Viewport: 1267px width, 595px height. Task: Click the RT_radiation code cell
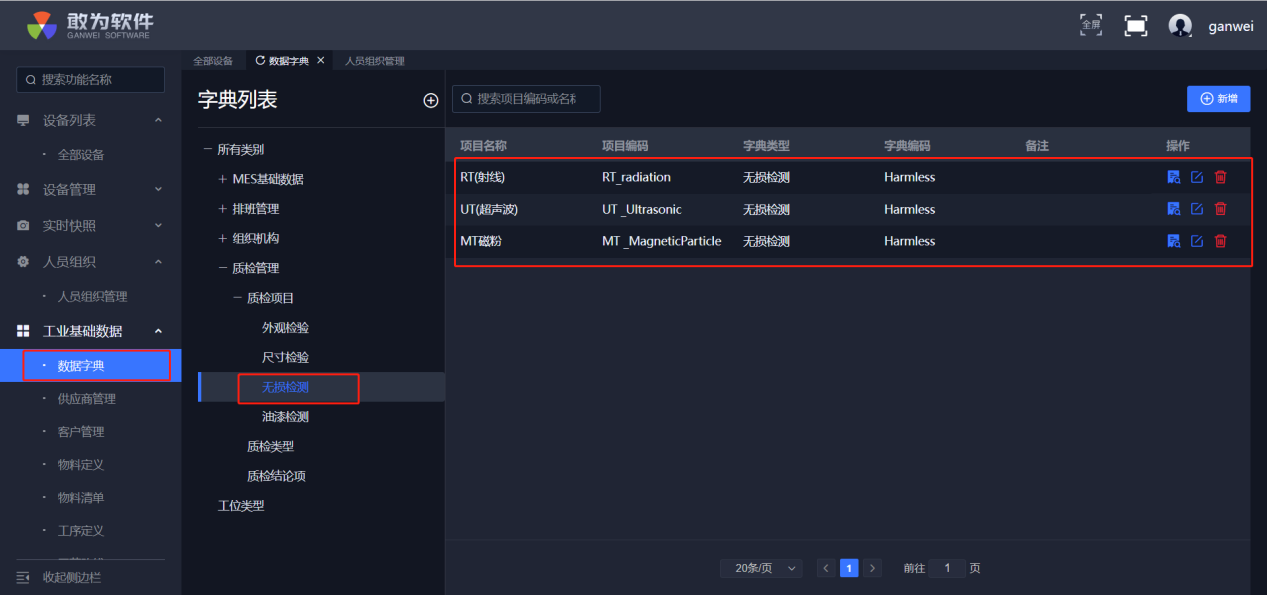[636, 177]
